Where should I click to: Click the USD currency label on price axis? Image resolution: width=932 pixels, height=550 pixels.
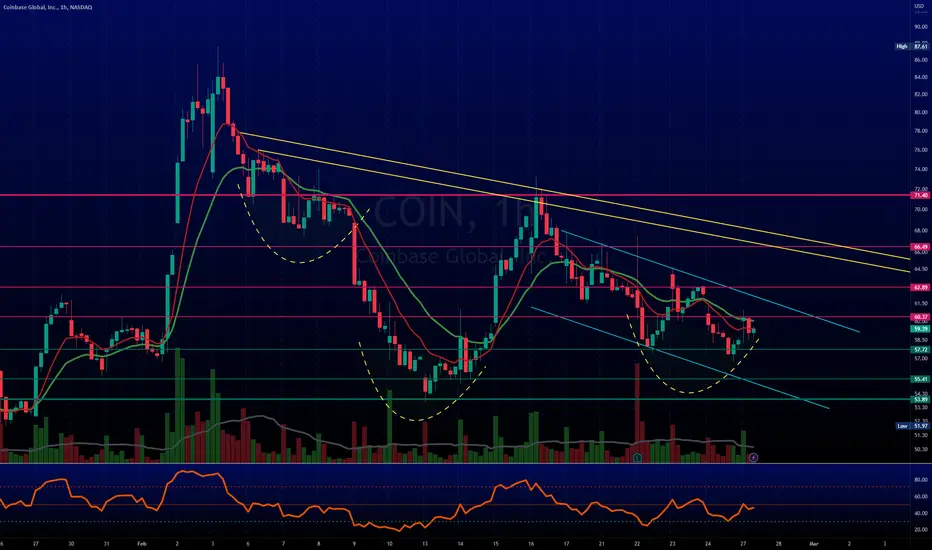pos(919,6)
